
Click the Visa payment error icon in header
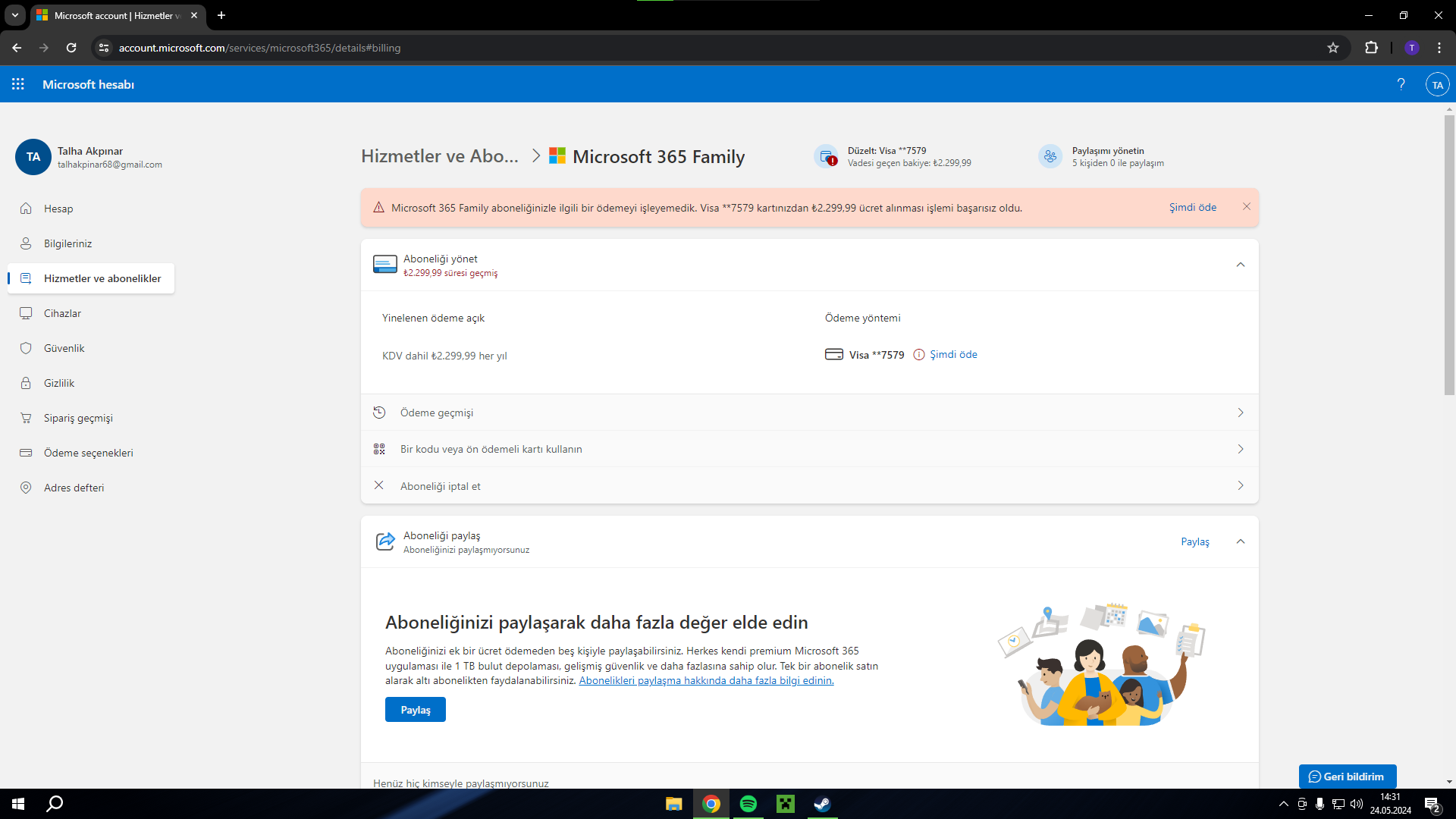(x=826, y=156)
